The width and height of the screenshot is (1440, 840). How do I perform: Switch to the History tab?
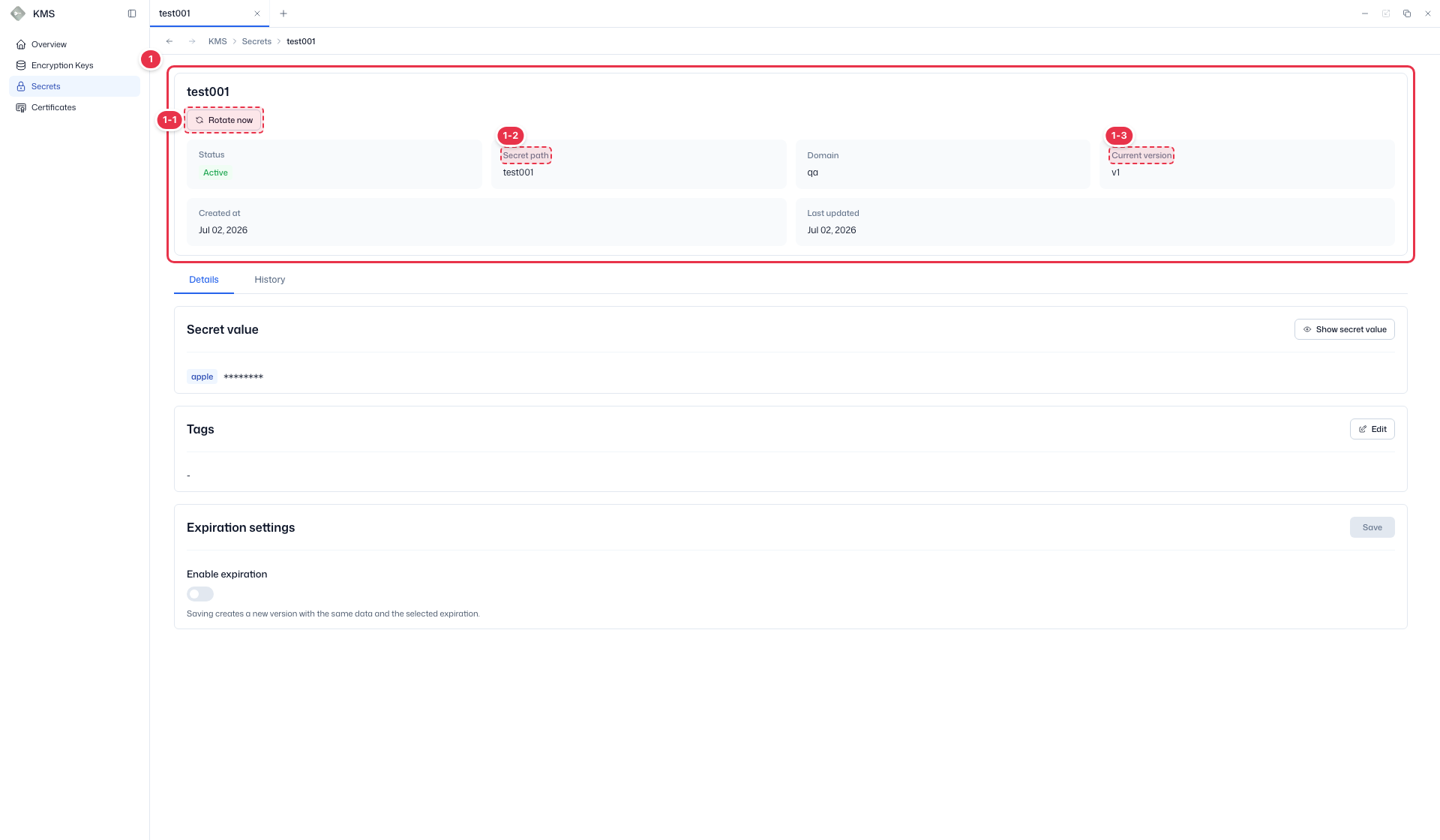(x=270, y=280)
